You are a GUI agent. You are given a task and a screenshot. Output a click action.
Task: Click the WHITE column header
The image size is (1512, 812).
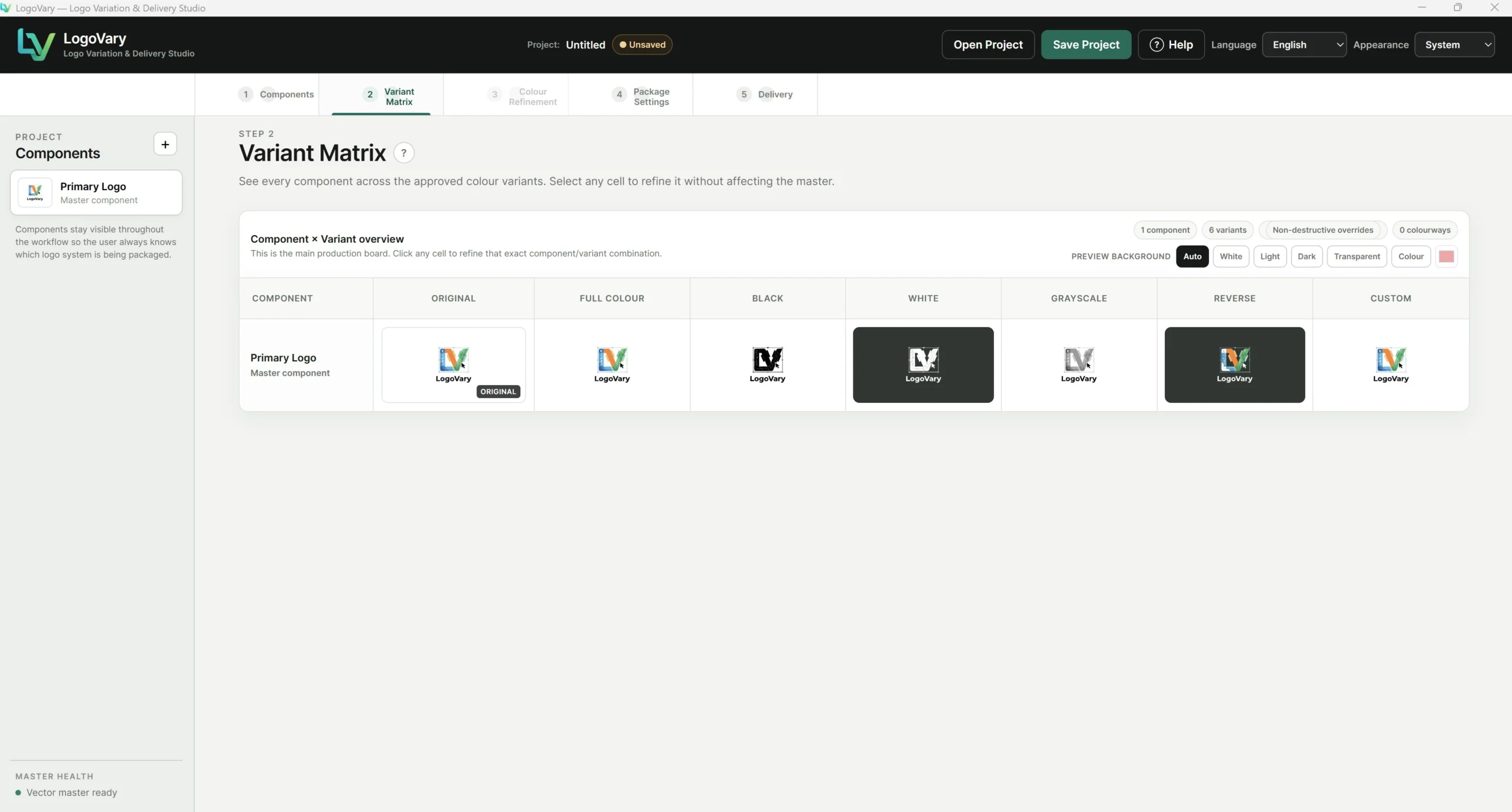click(923, 298)
